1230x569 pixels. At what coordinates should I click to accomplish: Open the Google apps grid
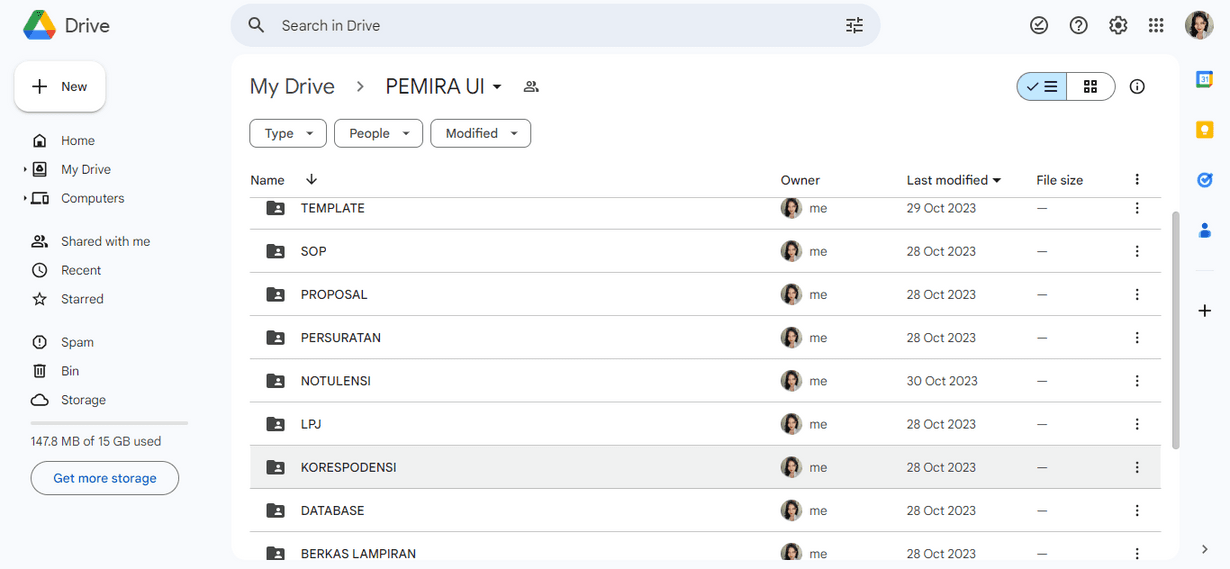point(1156,25)
